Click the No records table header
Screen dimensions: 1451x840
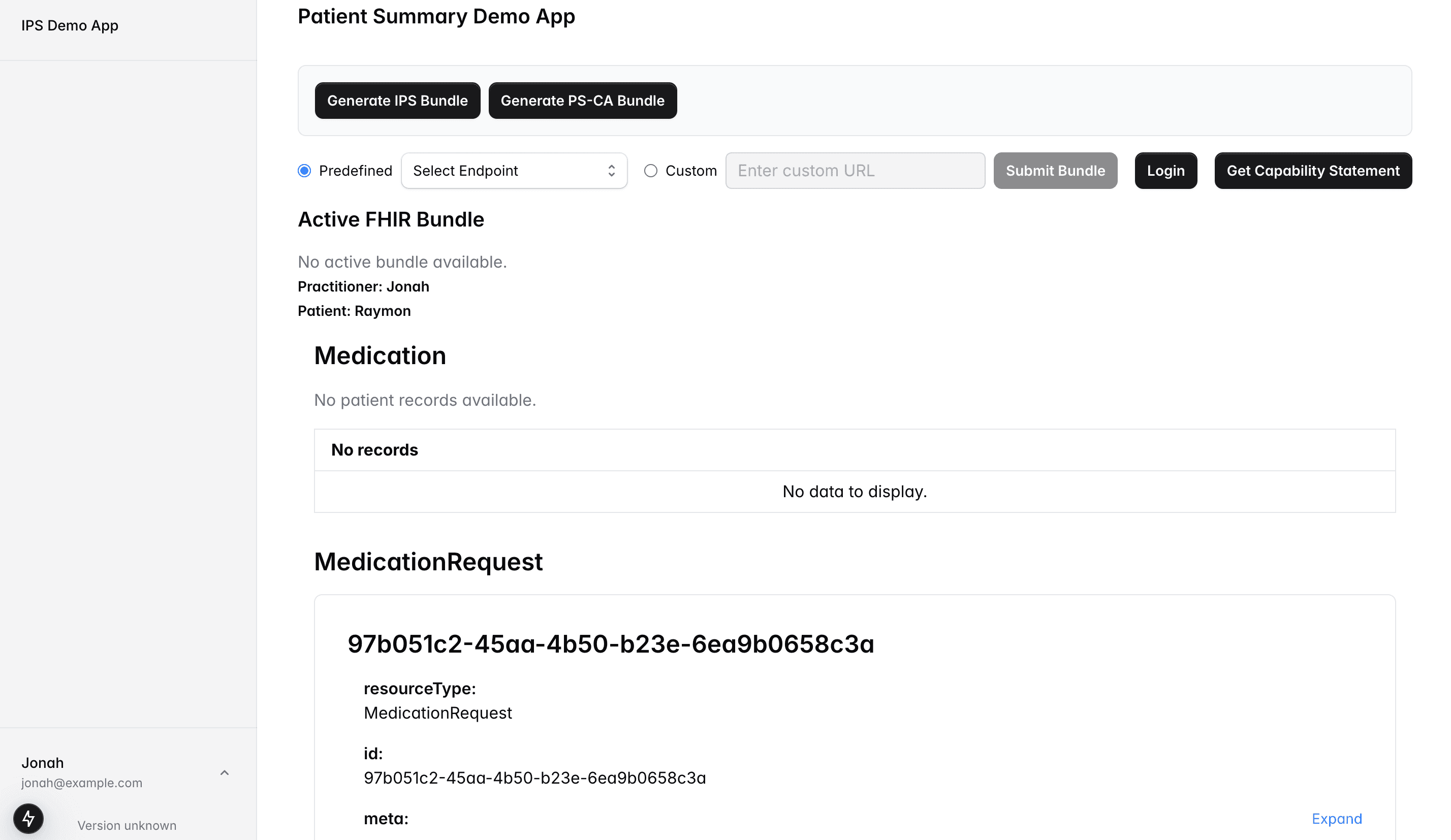tap(375, 449)
